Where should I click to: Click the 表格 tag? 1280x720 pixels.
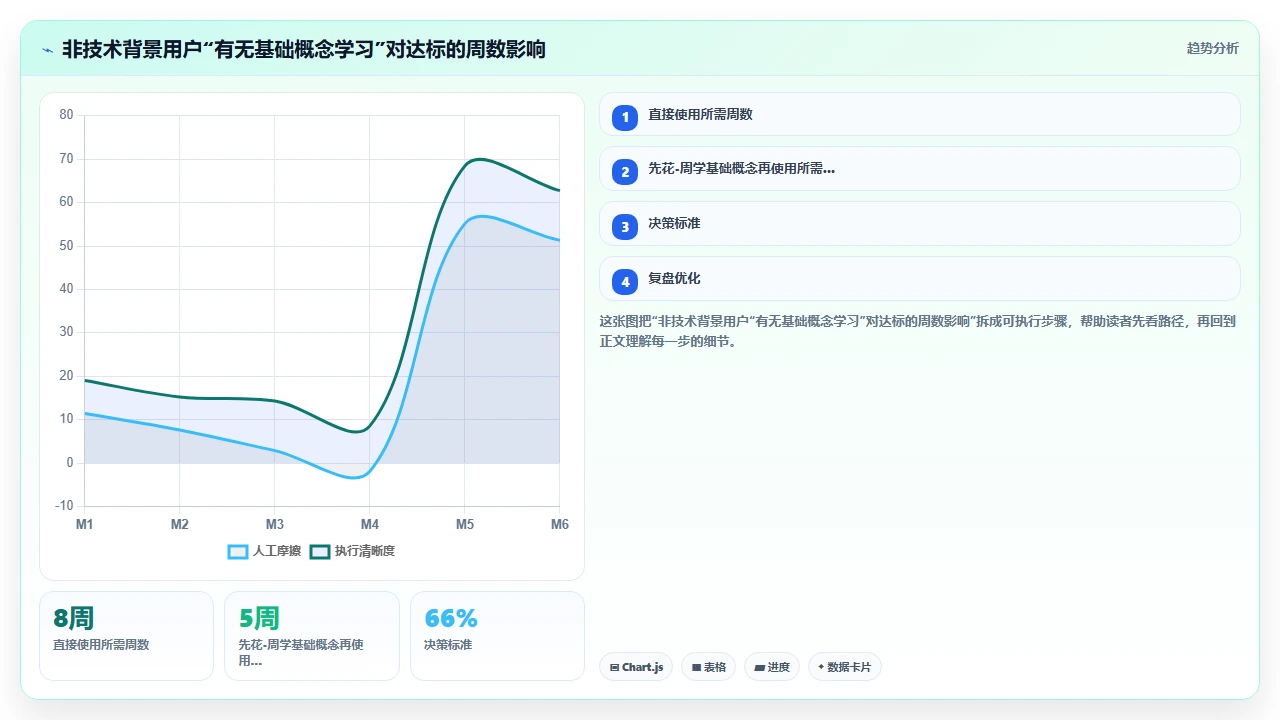[709, 667]
